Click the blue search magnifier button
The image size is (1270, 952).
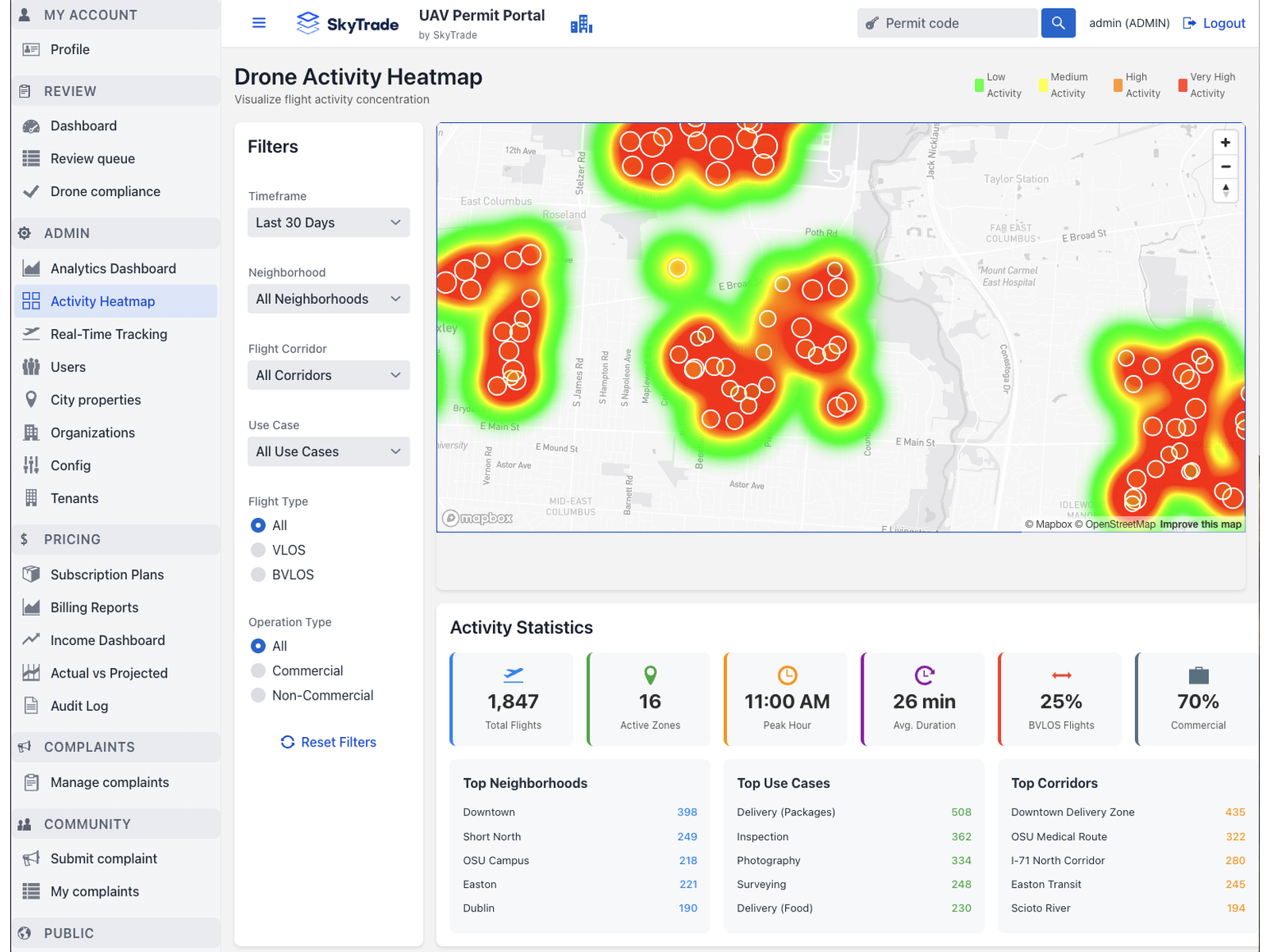(1057, 23)
